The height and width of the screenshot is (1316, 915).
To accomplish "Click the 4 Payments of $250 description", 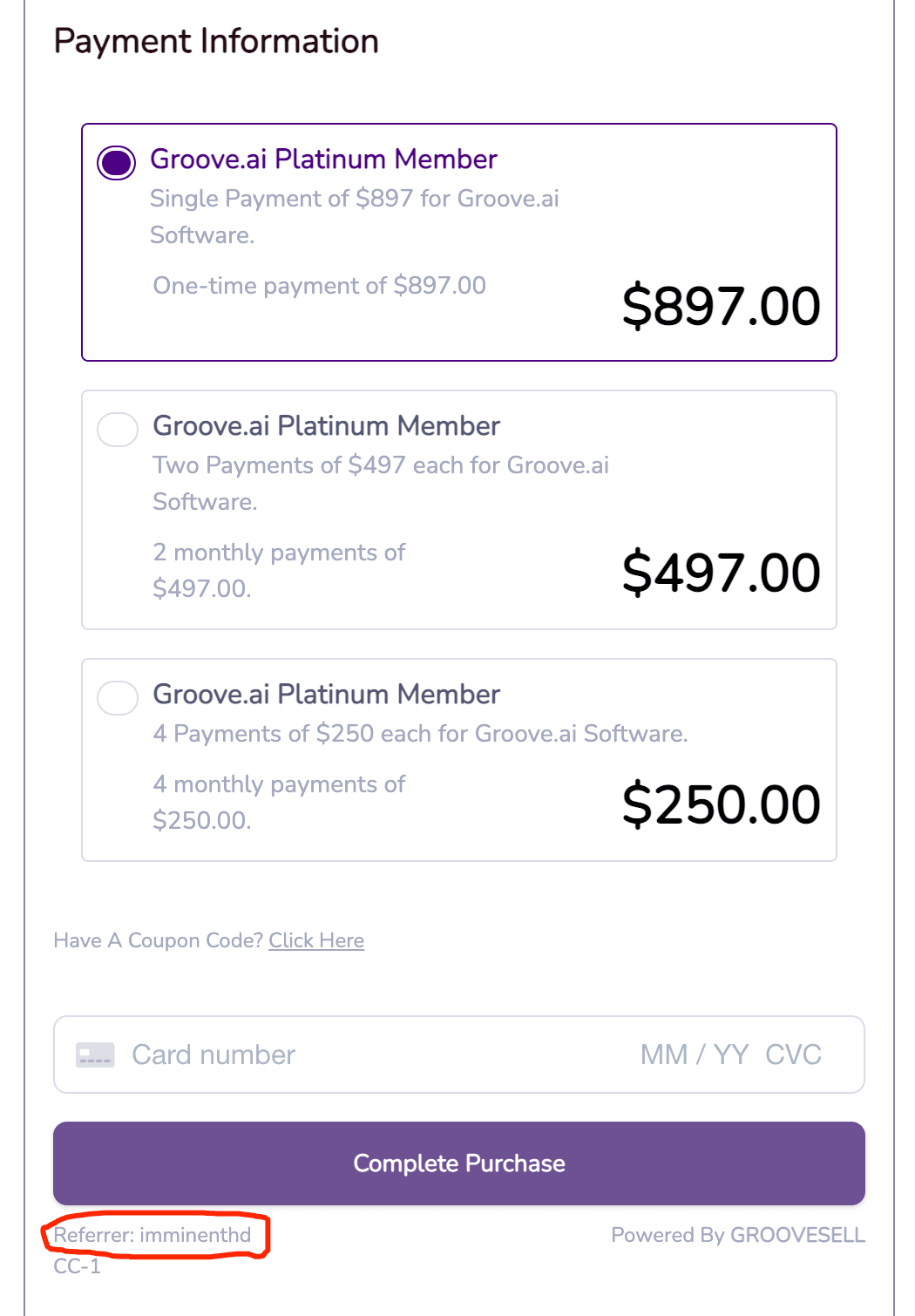I will (x=420, y=734).
